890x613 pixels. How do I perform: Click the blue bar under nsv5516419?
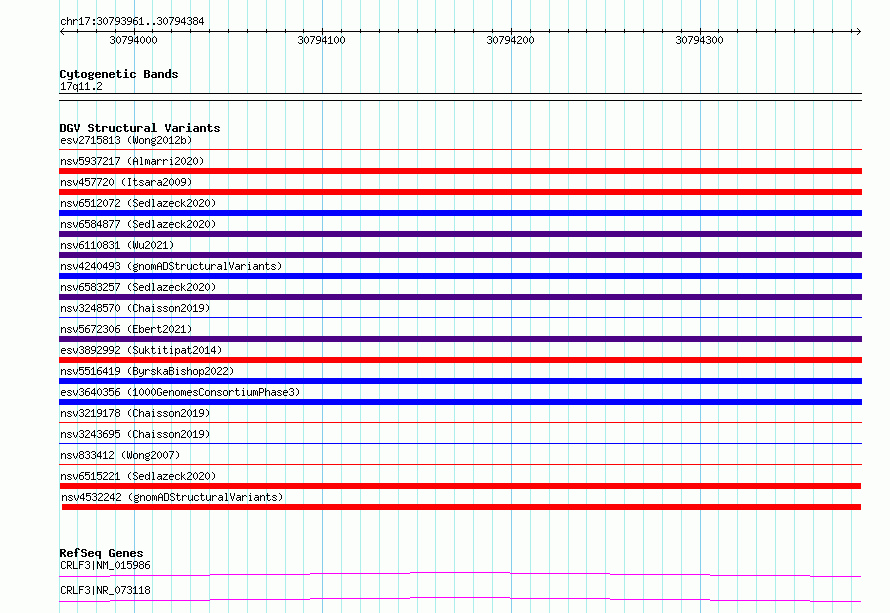[460, 381]
